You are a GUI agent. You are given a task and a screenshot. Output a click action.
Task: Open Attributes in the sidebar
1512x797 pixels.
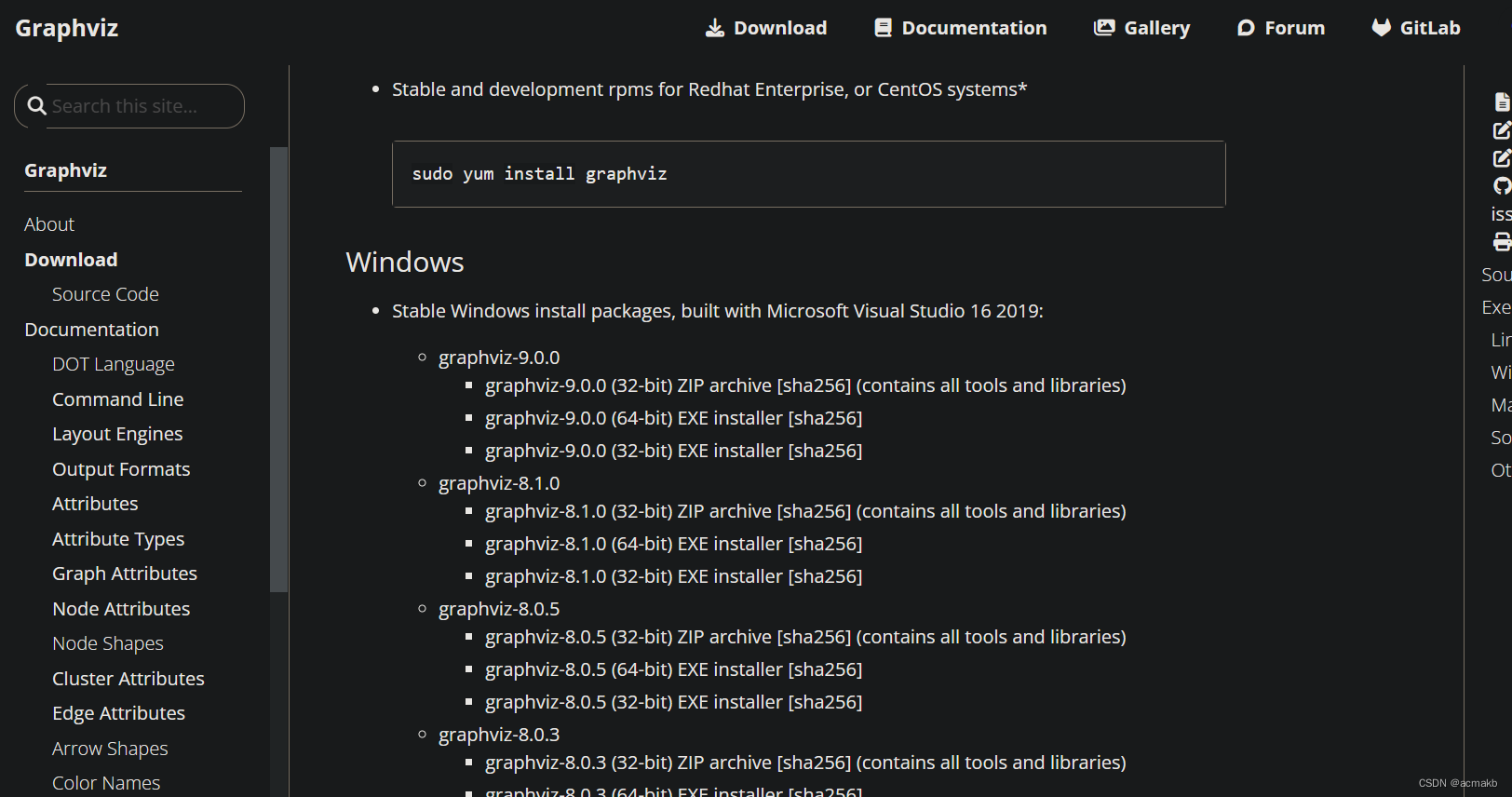click(95, 504)
